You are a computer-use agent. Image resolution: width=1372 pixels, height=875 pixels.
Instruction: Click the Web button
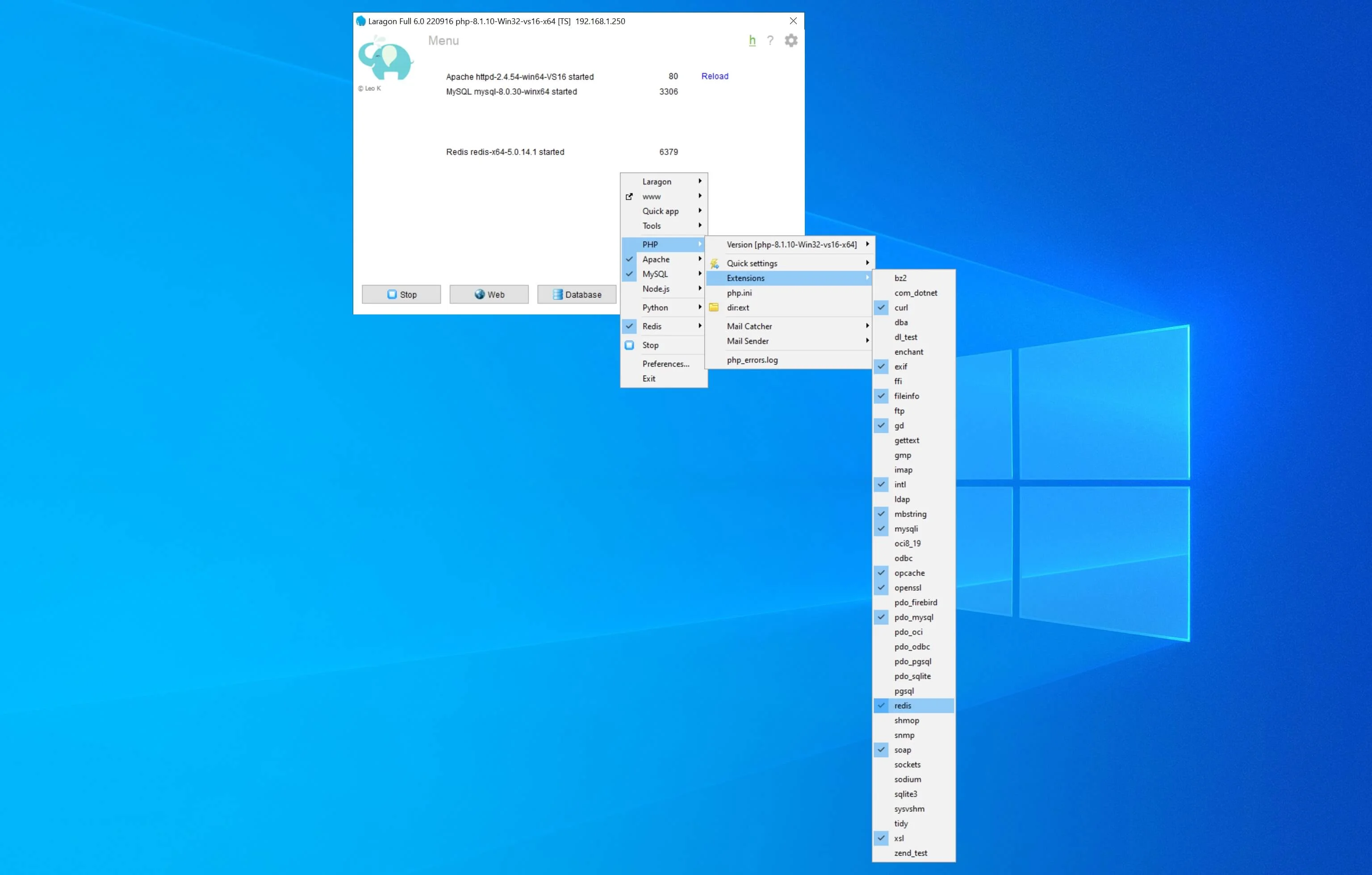tap(489, 294)
